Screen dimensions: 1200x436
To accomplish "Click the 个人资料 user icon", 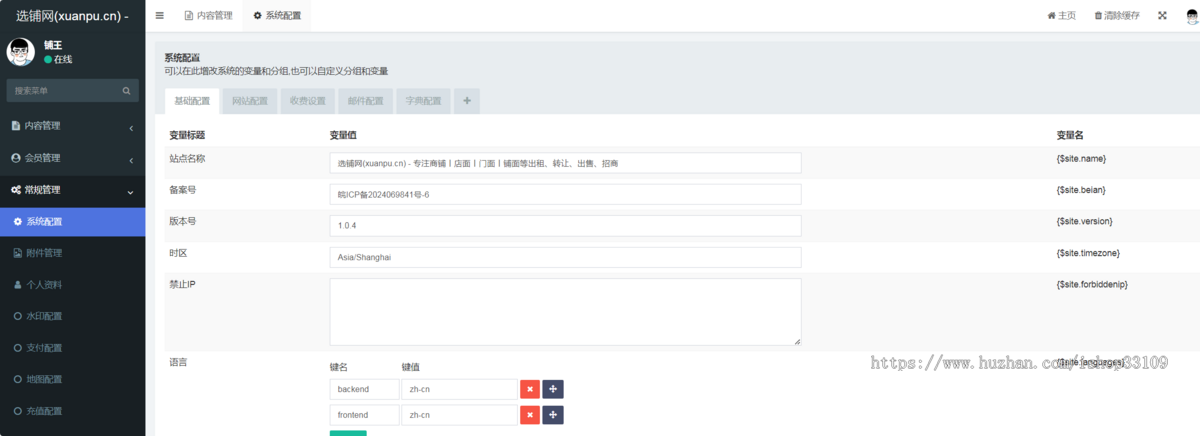I will point(18,285).
